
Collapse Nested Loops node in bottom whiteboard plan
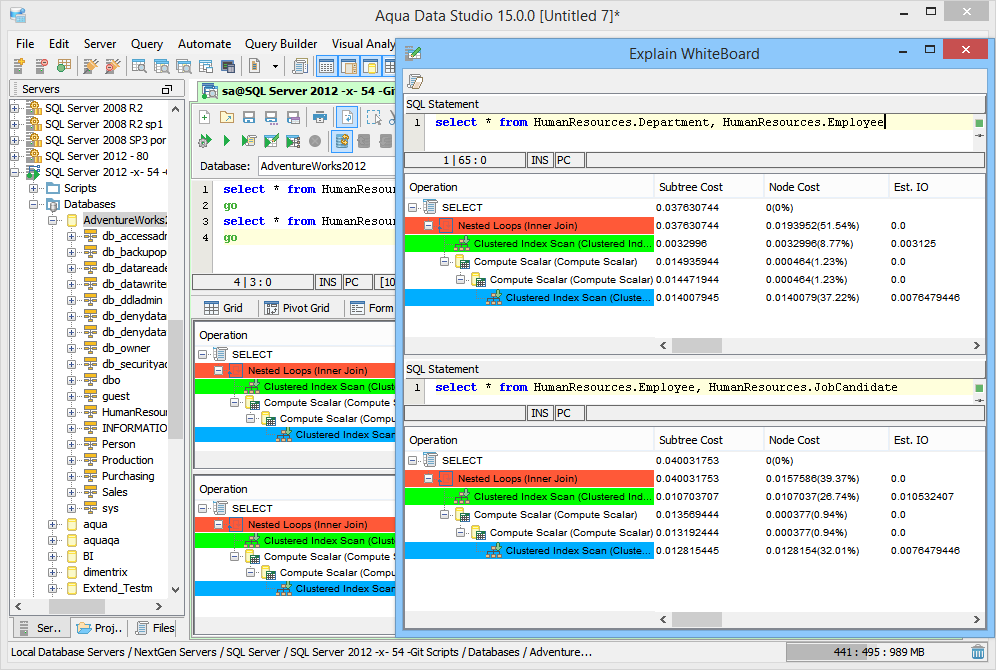pyautogui.click(x=428, y=478)
